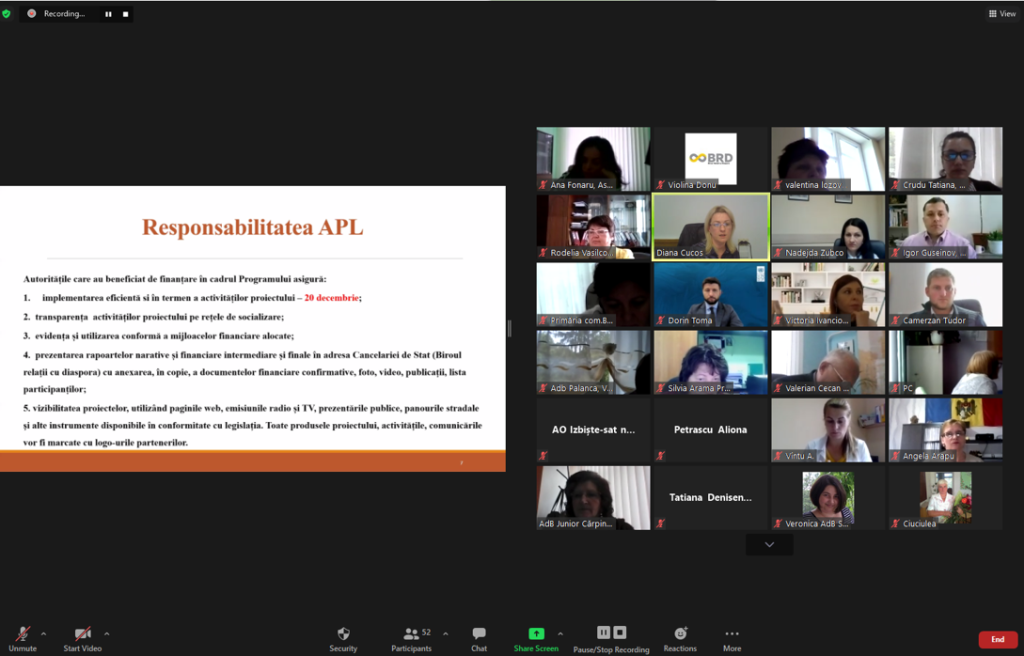This screenshot has height=656, width=1024.
Task: Expand audio options arrow beside Unmute
Action: pos(44,634)
